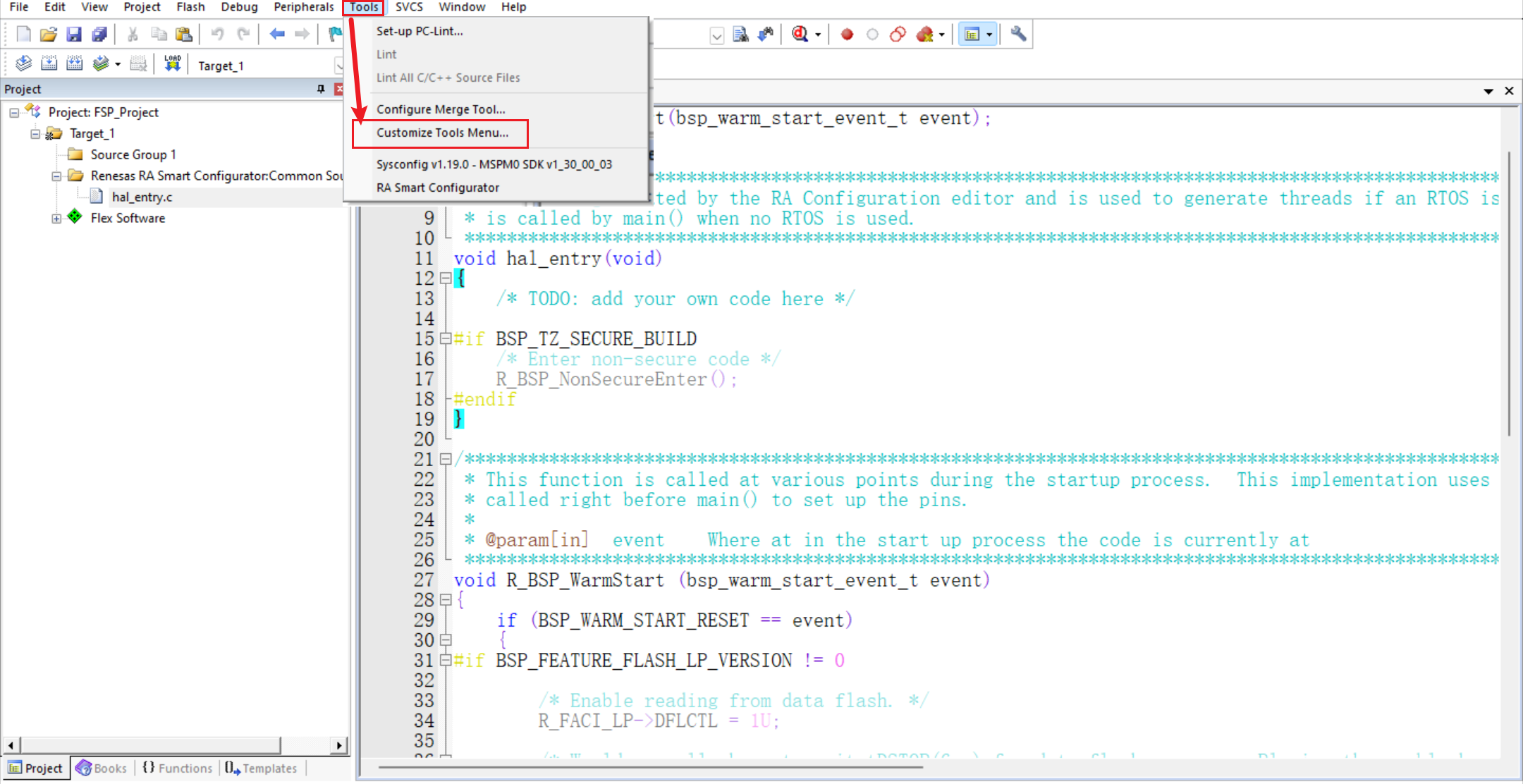Click the Save All icon
The image size is (1523, 784).
pos(99,34)
